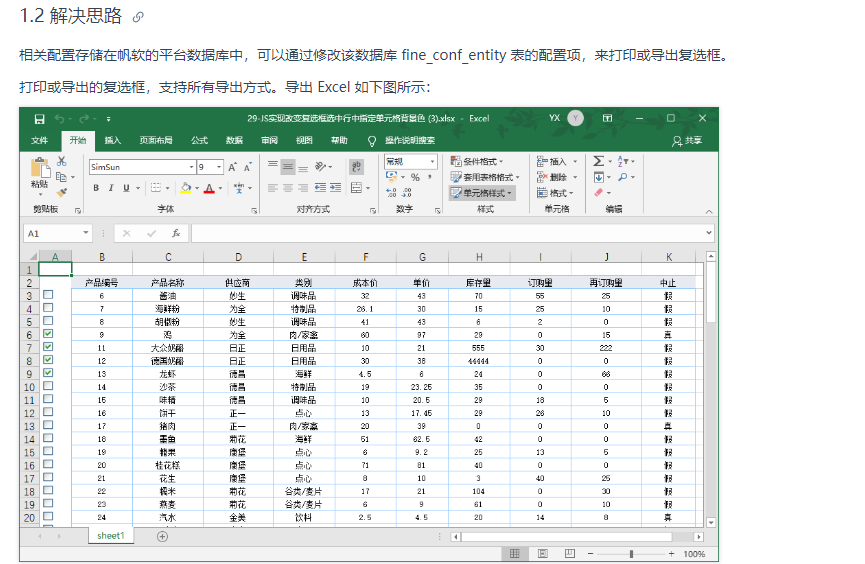Expand the formula bar chevron
865x564 pixels.
coord(709,233)
